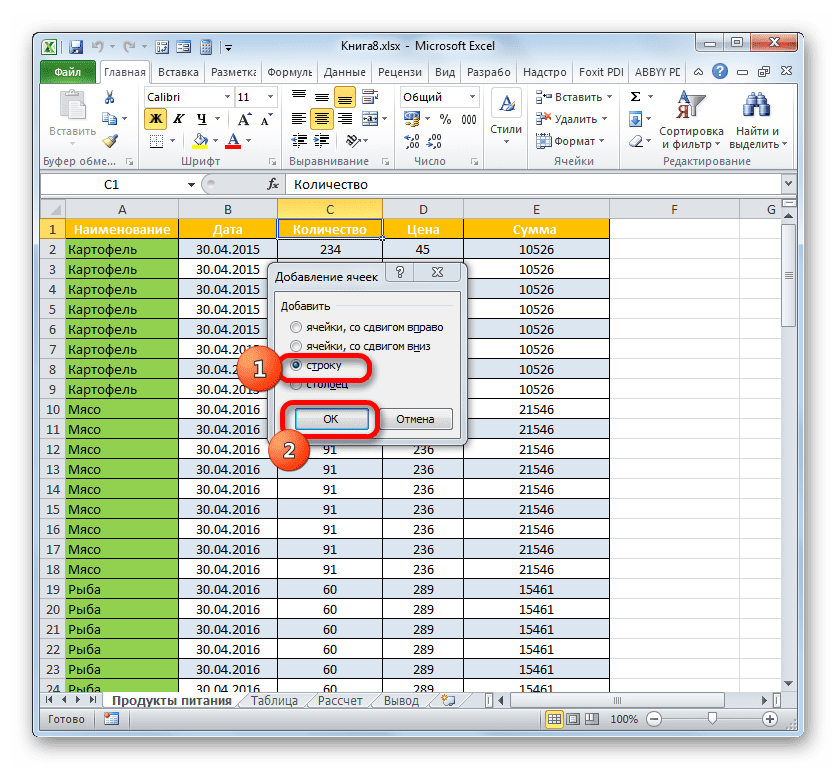This screenshot has height=770, width=837.
Task: Select the Format Painter brush icon
Action: 110,141
